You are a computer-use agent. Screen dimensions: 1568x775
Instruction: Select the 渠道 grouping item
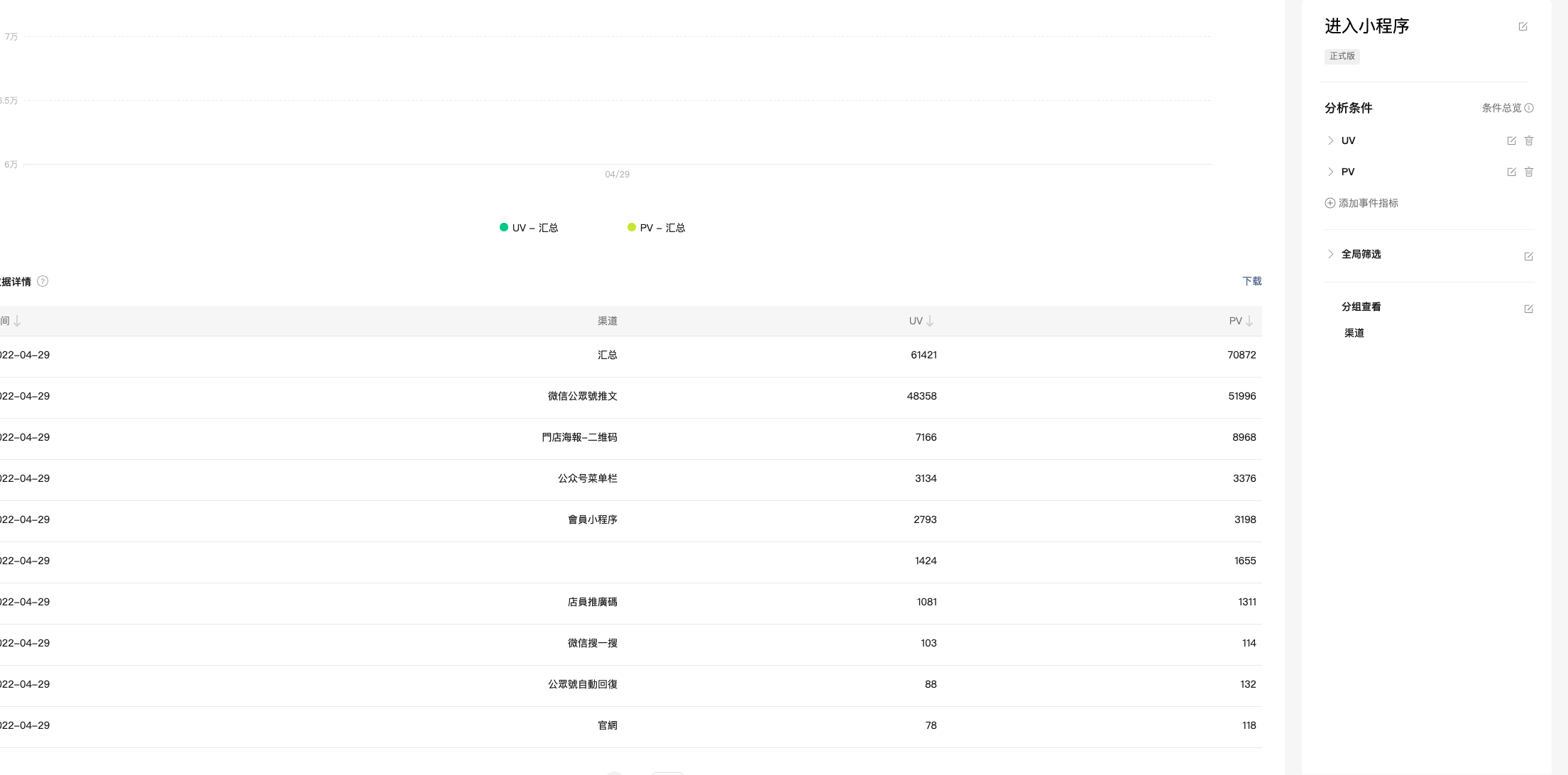click(1354, 333)
